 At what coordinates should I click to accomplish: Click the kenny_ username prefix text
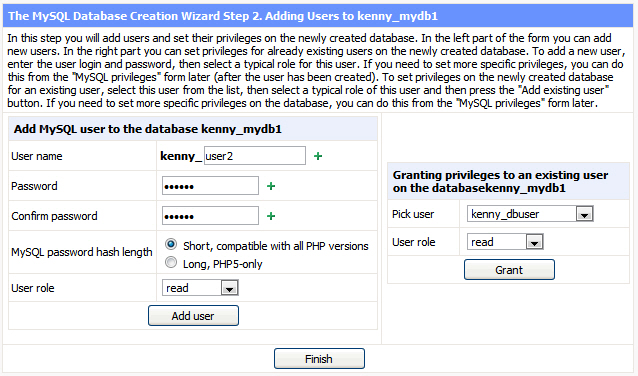(181, 156)
